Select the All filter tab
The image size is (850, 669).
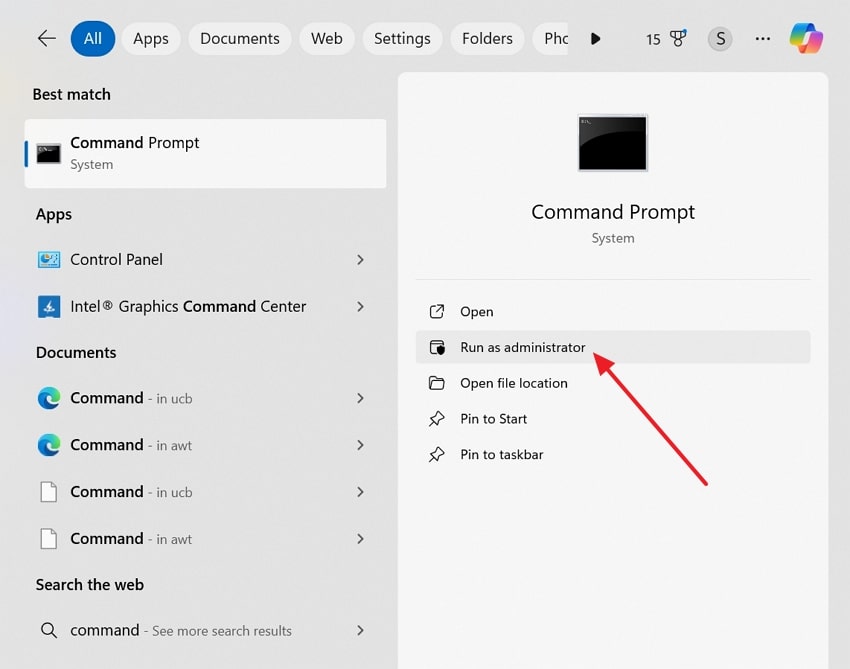(93, 38)
